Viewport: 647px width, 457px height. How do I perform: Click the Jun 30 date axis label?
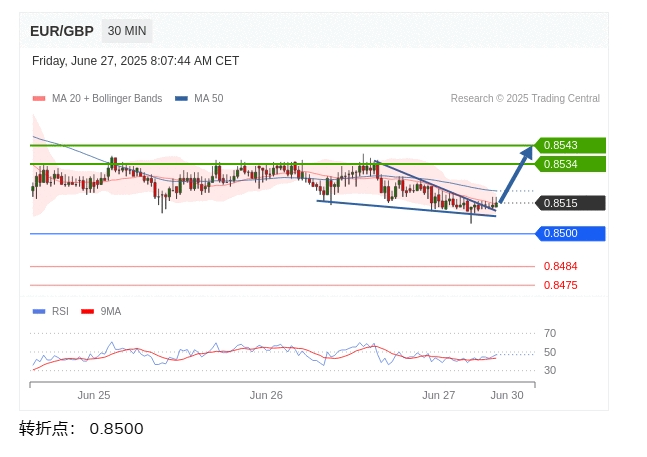(x=507, y=396)
